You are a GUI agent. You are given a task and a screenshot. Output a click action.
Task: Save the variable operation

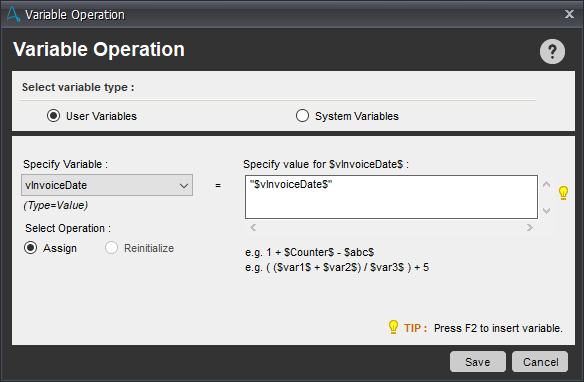(477, 362)
